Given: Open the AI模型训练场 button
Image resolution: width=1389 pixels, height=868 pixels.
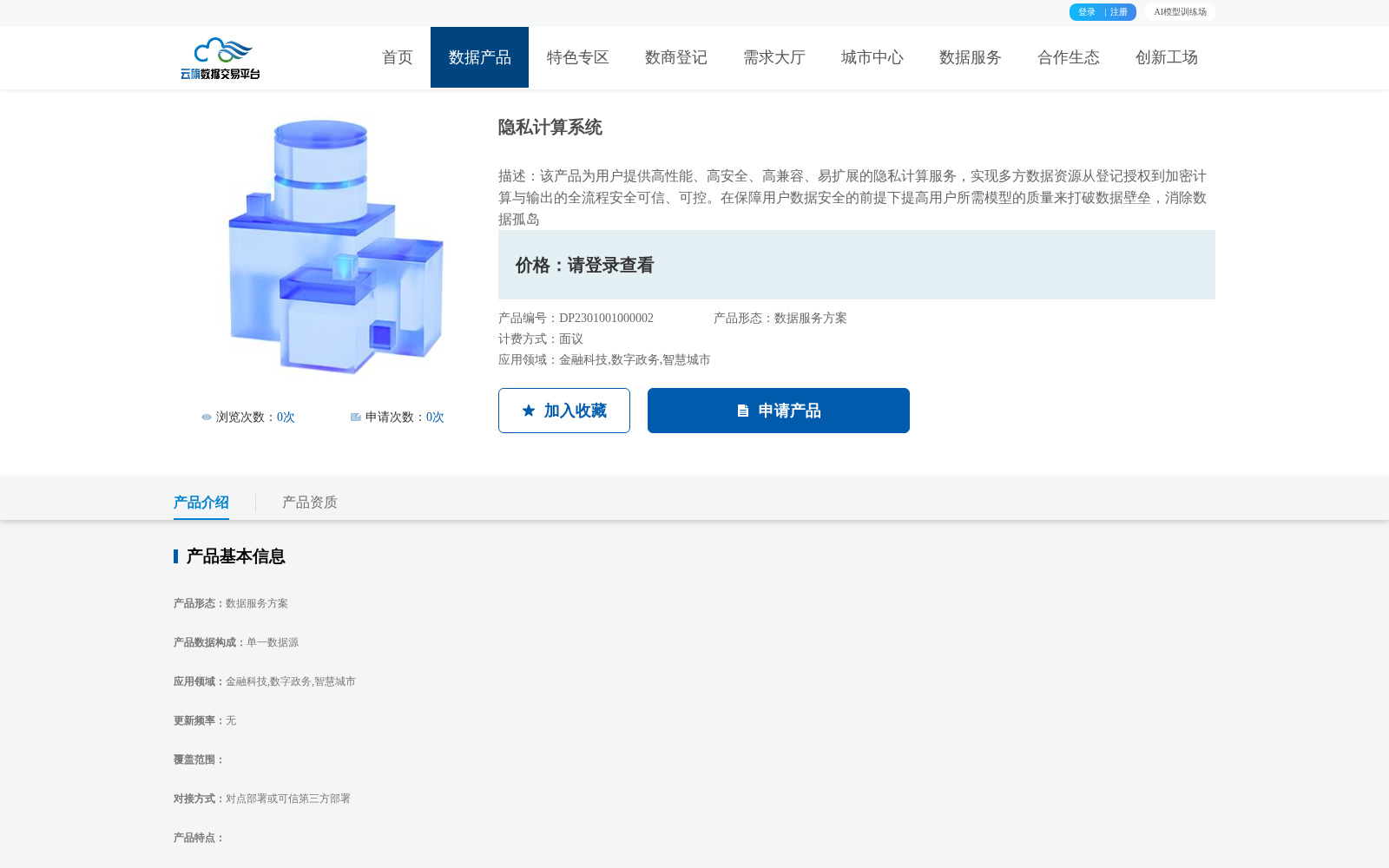Looking at the screenshot, I should pos(1180,12).
